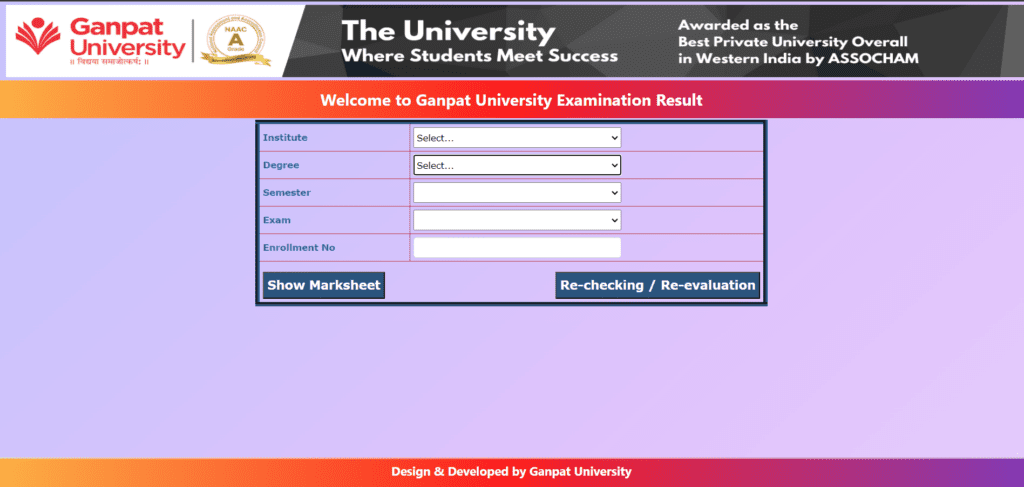The width and height of the screenshot is (1024, 487).
Task: Open the Institute dropdown
Action: 517,138
